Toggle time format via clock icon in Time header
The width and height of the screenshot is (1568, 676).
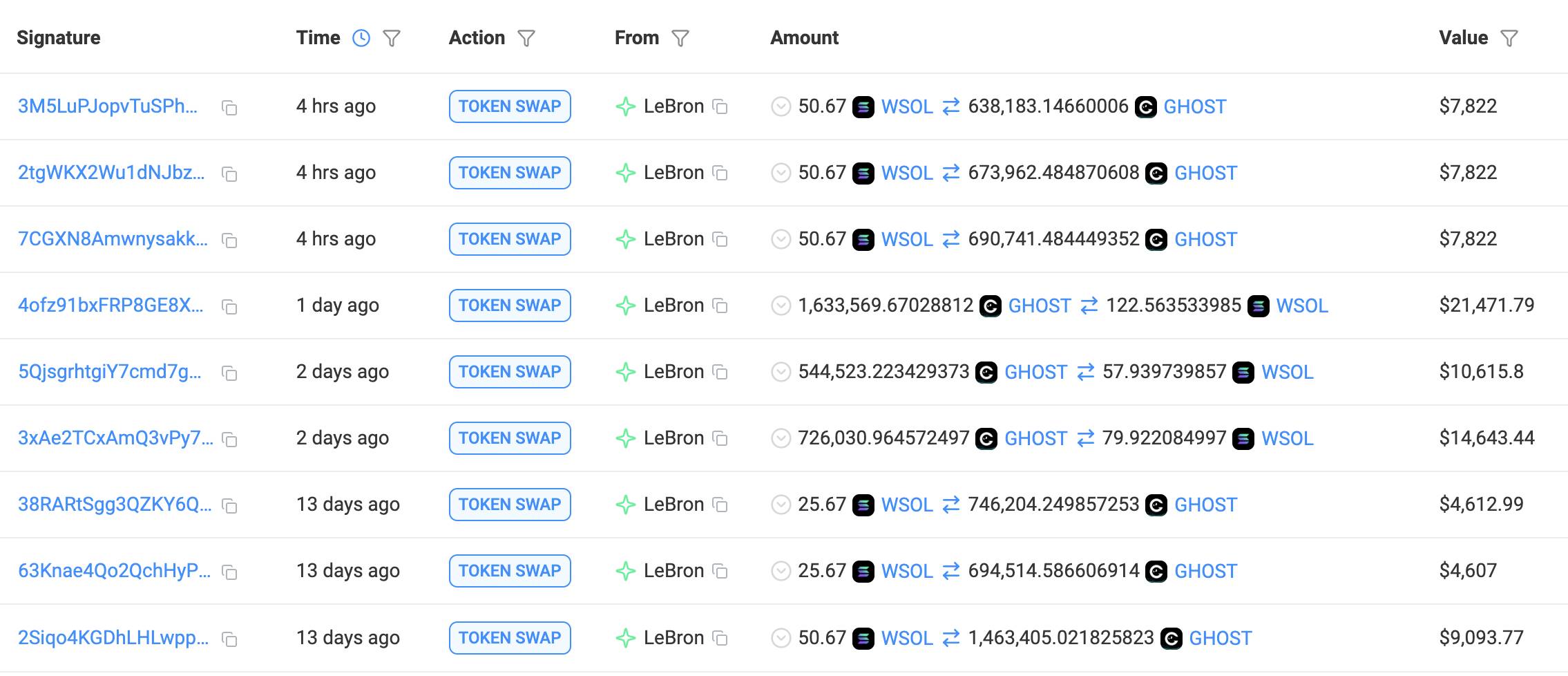point(361,38)
